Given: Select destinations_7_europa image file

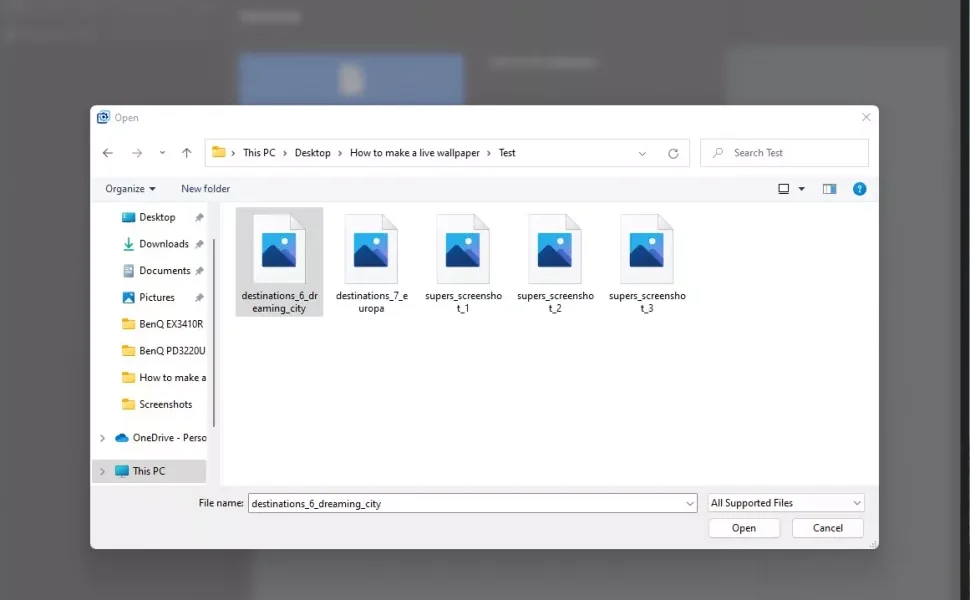Looking at the screenshot, I should pos(371,262).
